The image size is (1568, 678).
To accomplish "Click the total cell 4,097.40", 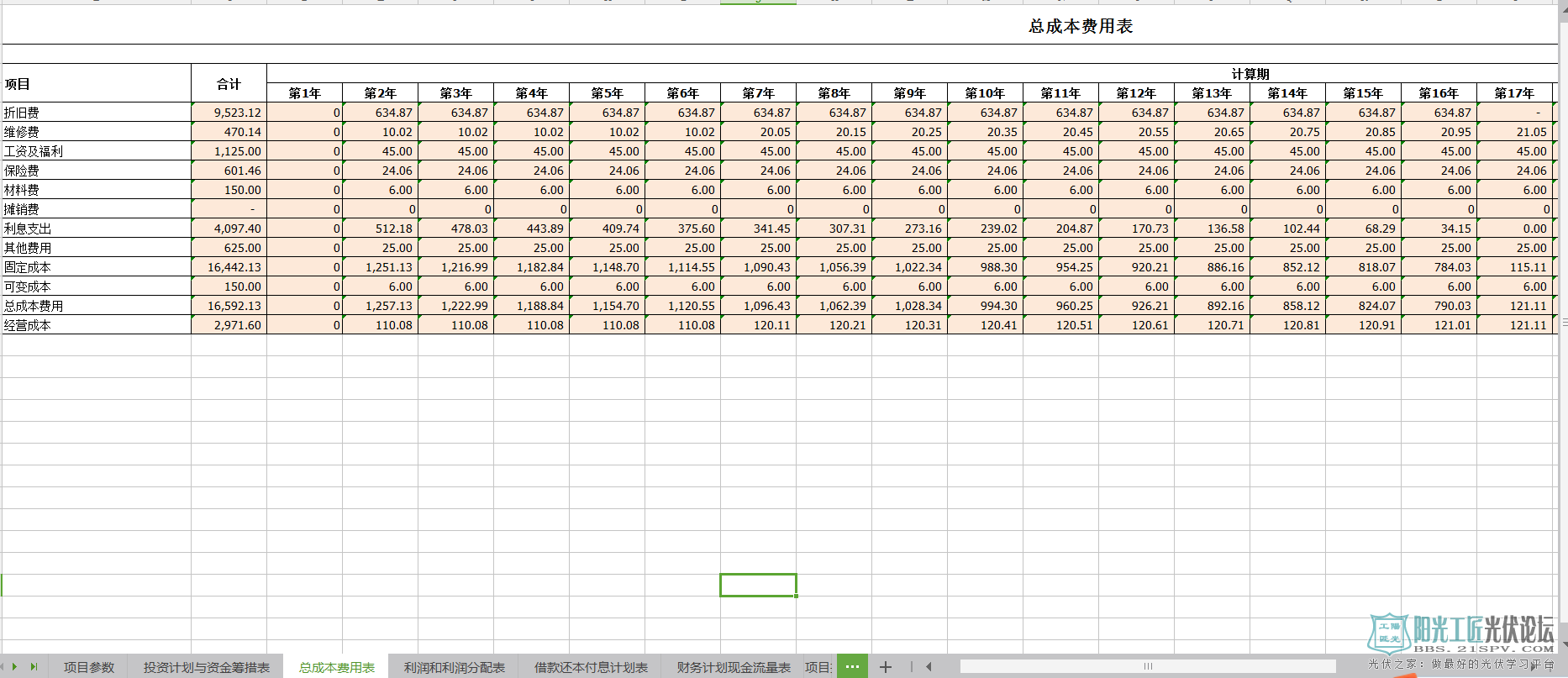I will tap(229, 229).
